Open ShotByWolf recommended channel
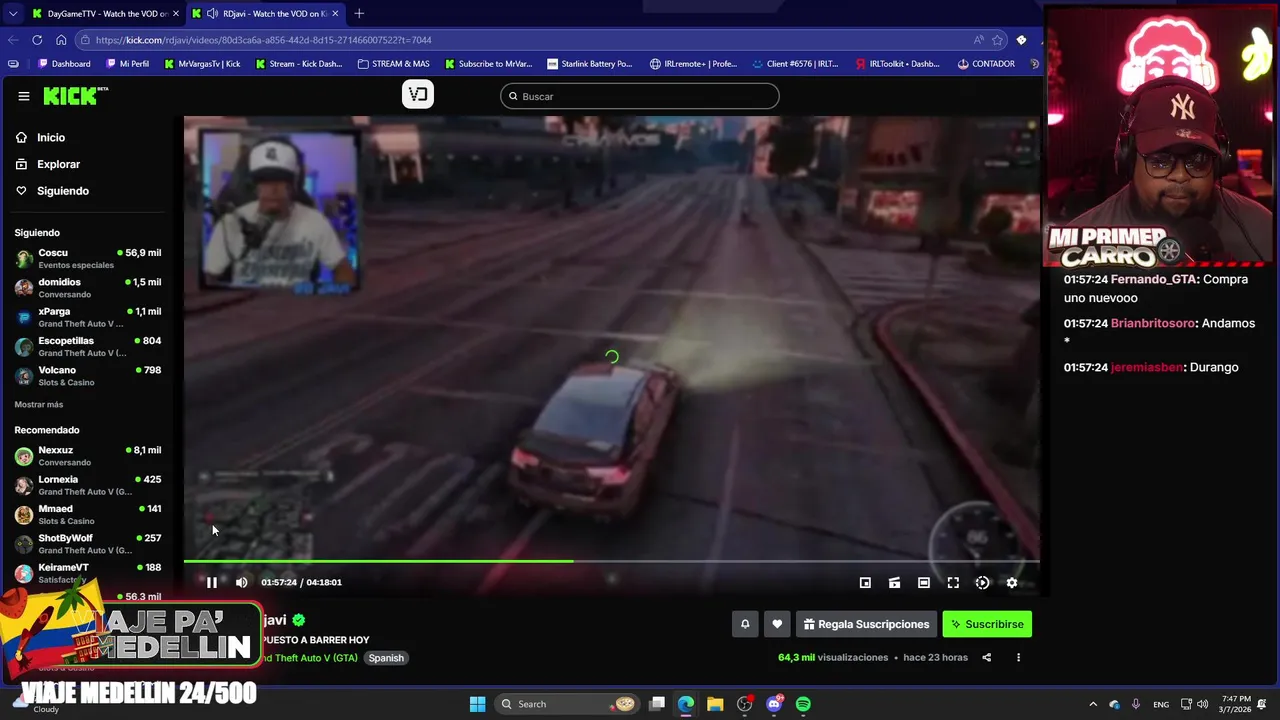The height and width of the screenshot is (720, 1280). [x=88, y=544]
